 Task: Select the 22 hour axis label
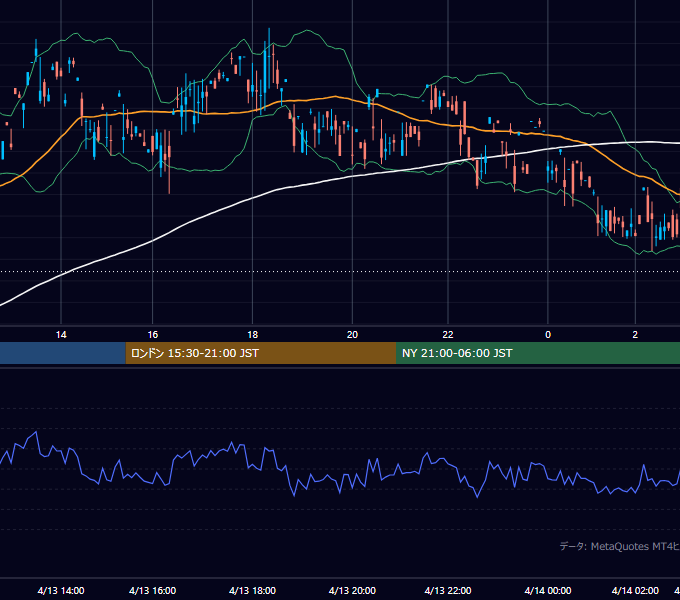click(x=448, y=335)
